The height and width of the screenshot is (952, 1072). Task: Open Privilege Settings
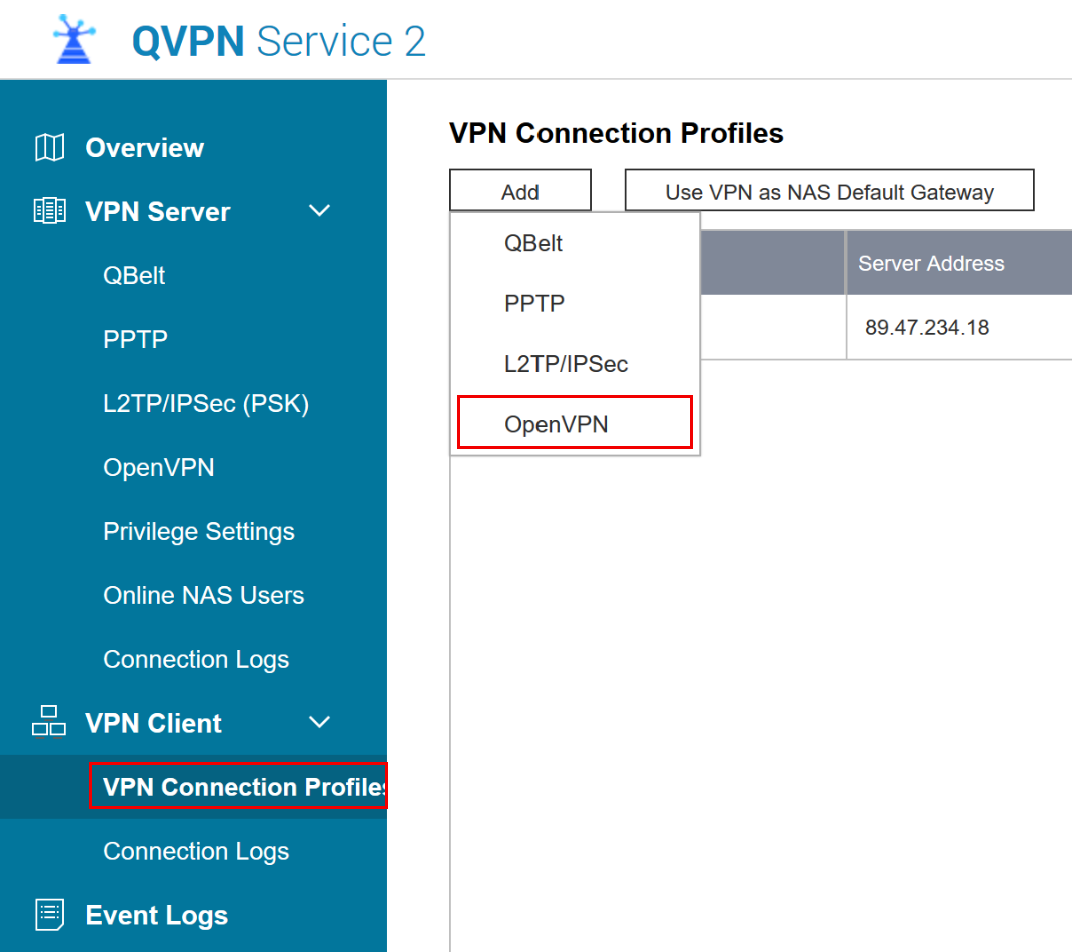point(198,532)
